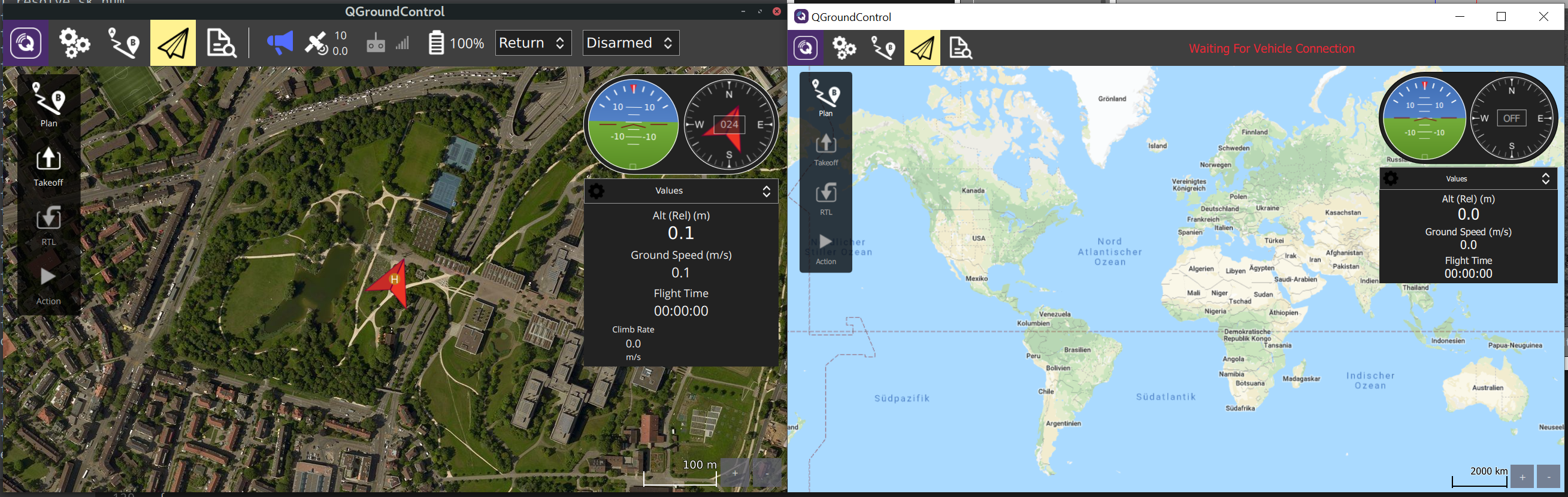The height and width of the screenshot is (497, 1568).
Task: Click RTL in left window tool strip
Action: 49,226
